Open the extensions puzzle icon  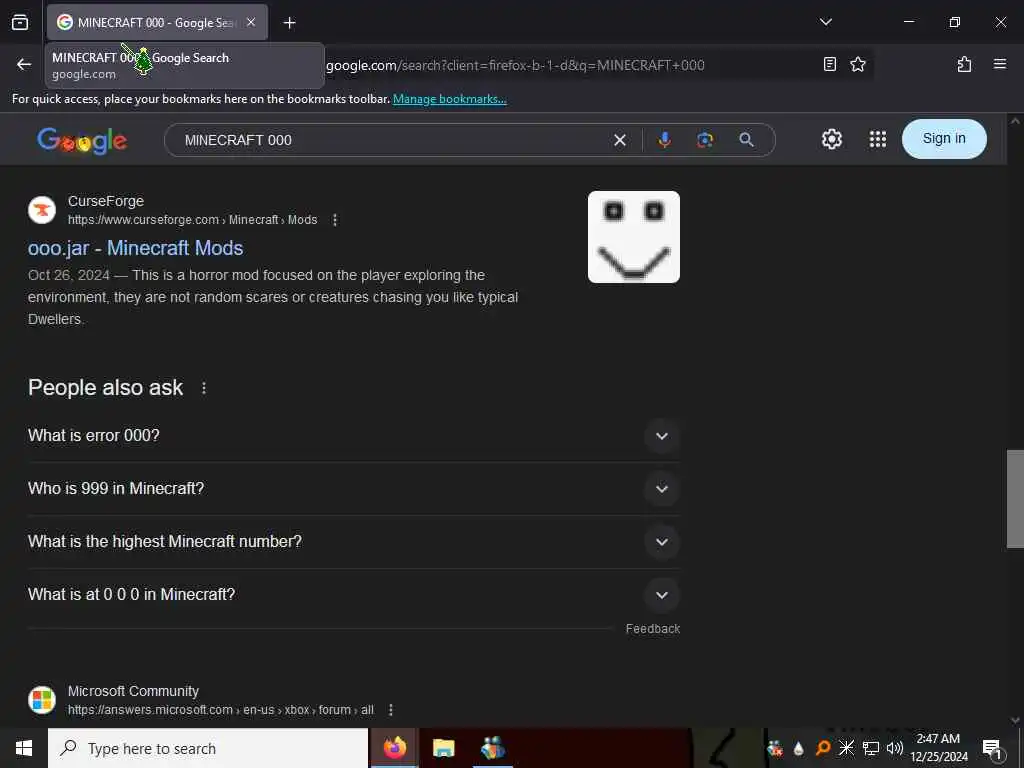(x=965, y=64)
